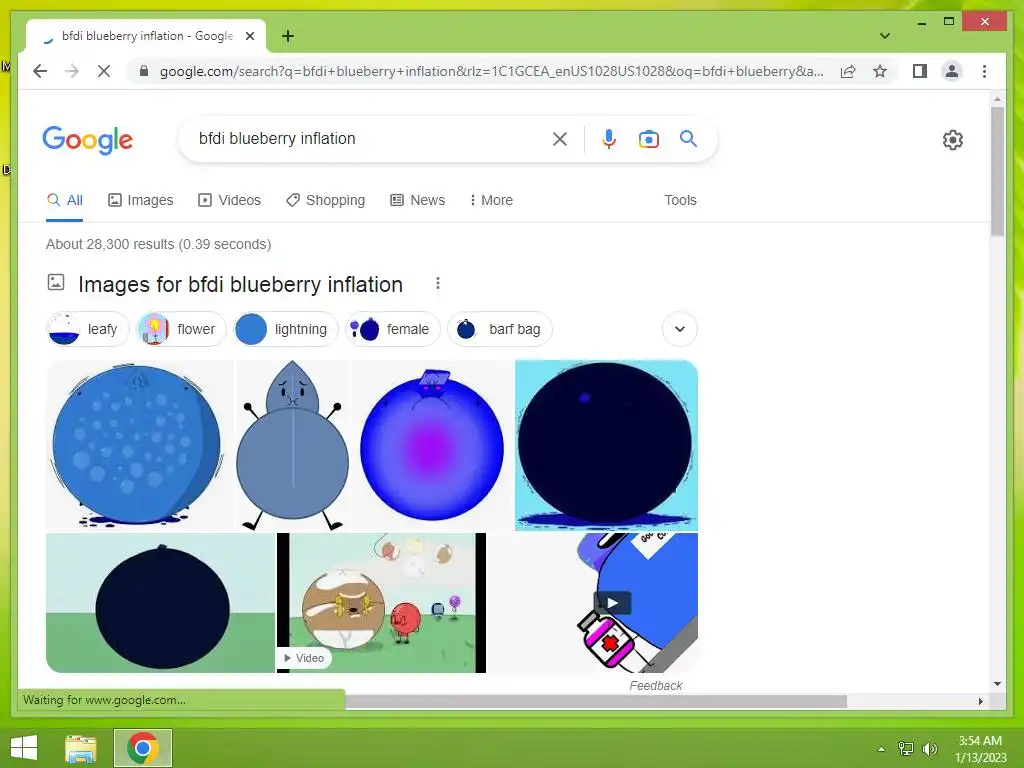Open dark sphere on cyan background image
The image size is (1024, 768).
[606, 445]
